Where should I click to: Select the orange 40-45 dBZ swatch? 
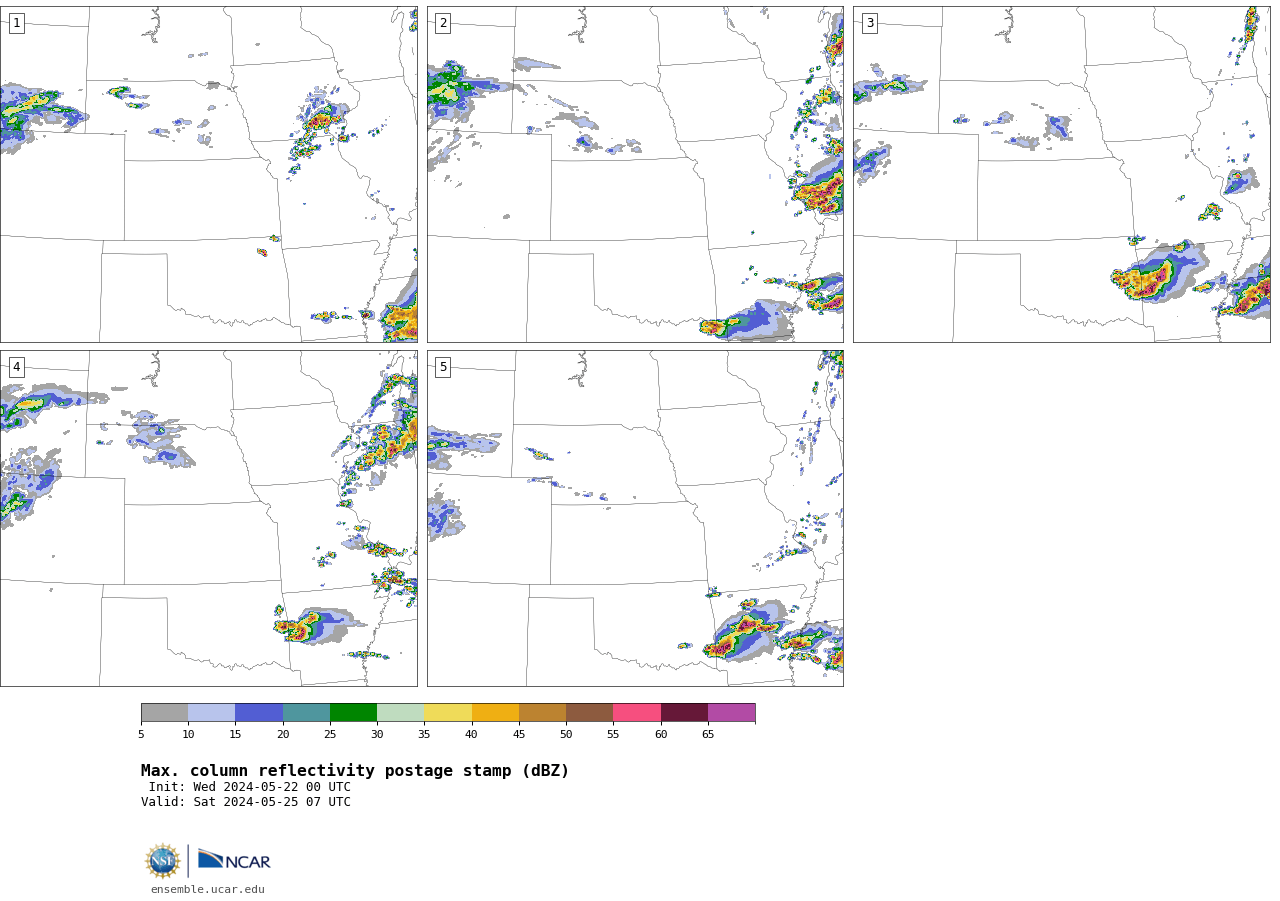[x=495, y=713]
